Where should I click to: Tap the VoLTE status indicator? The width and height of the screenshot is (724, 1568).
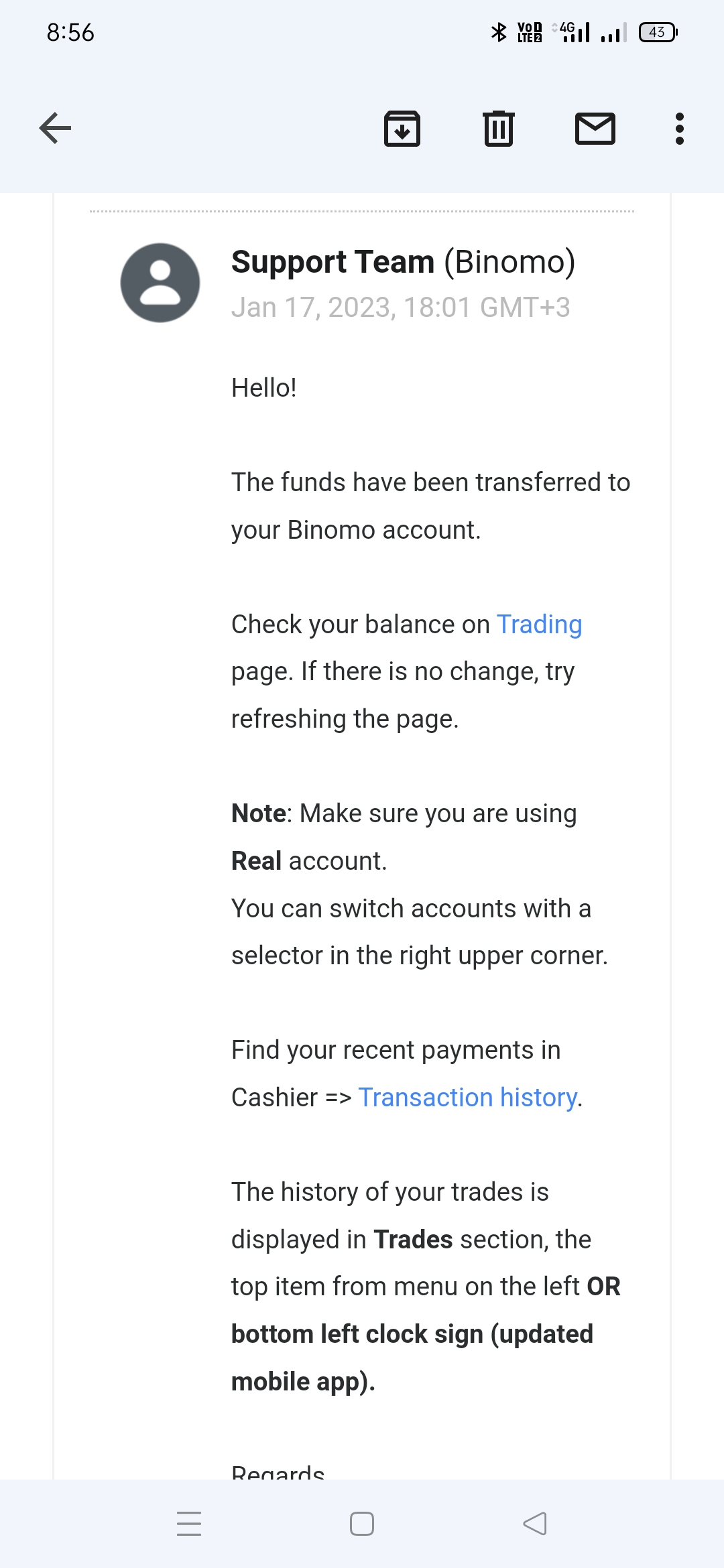[x=530, y=32]
